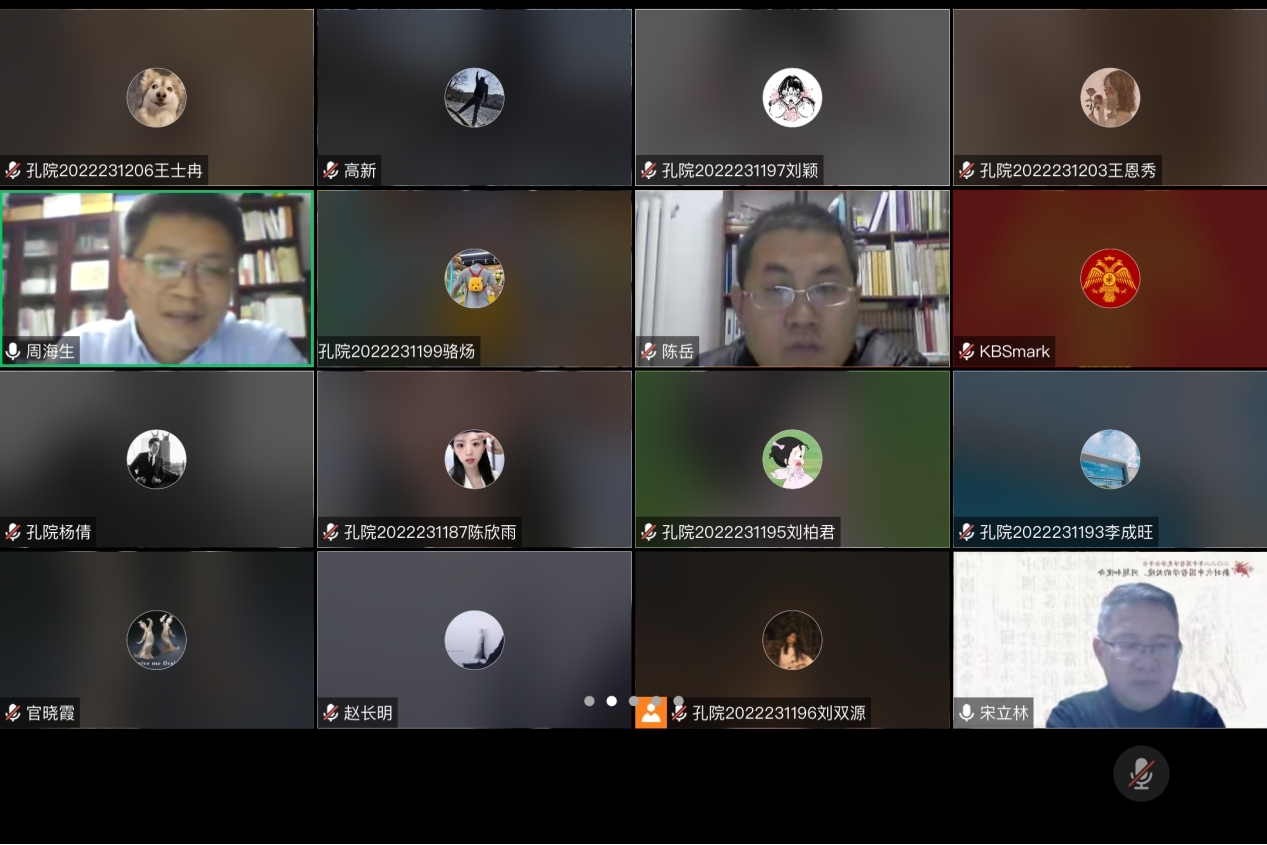
Task: Click the muted mic icon for KBSmark
Action: pyautogui.click(x=966, y=352)
